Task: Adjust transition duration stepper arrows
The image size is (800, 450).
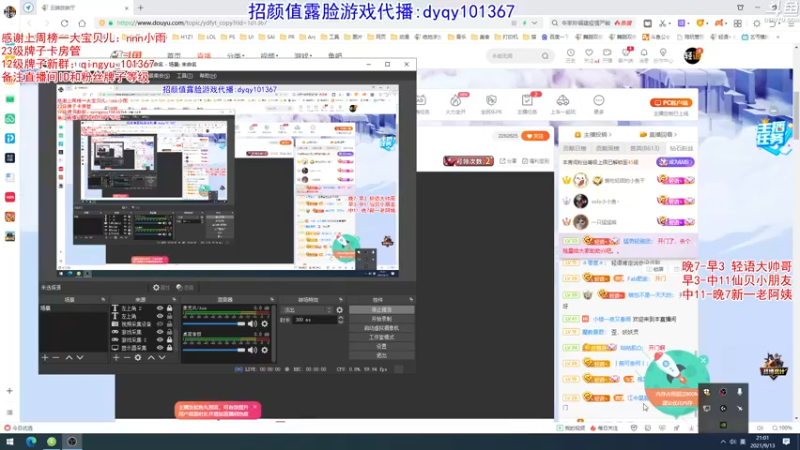Action: click(341, 320)
